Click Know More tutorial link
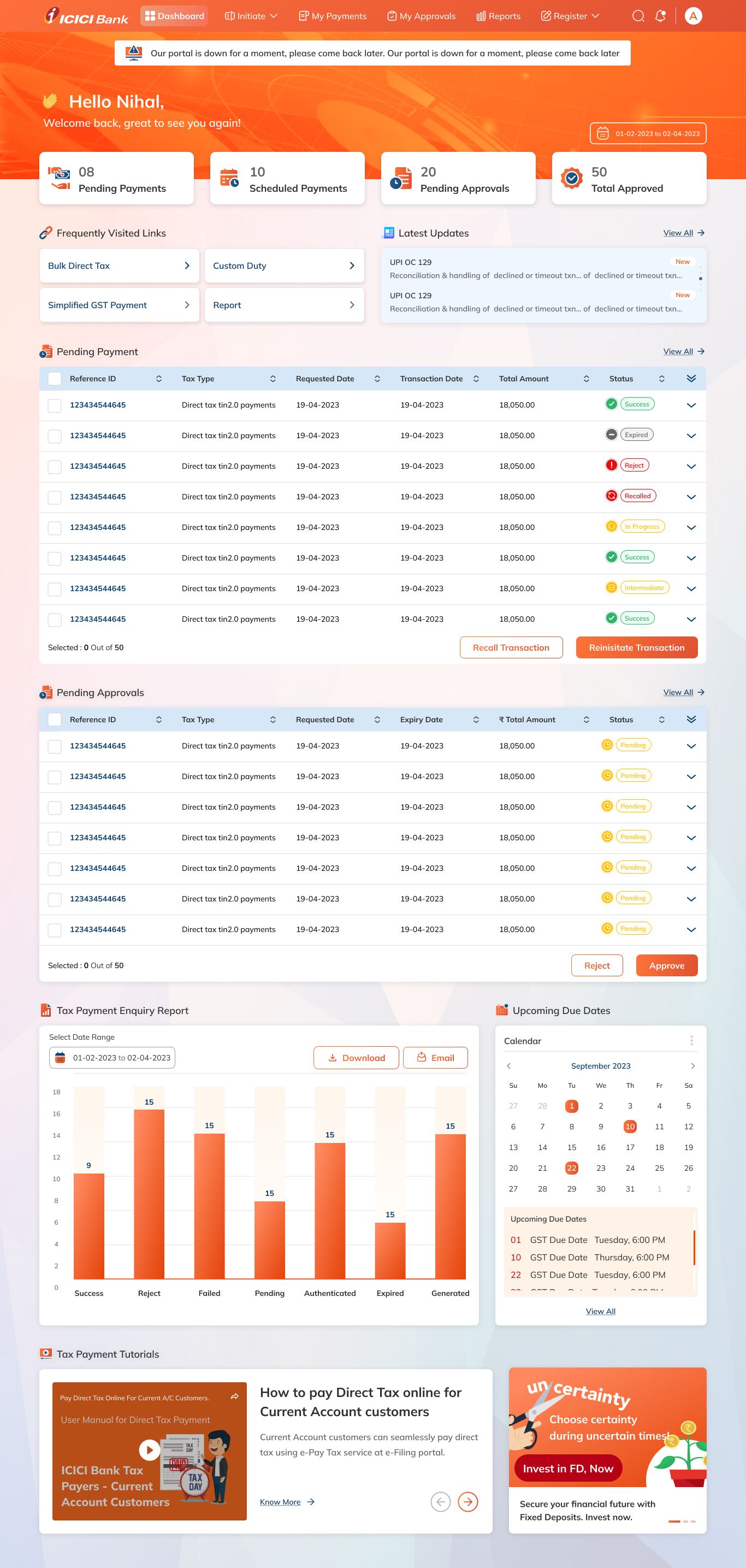Screen dimensions: 746x1568 [x=287, y=1502]
